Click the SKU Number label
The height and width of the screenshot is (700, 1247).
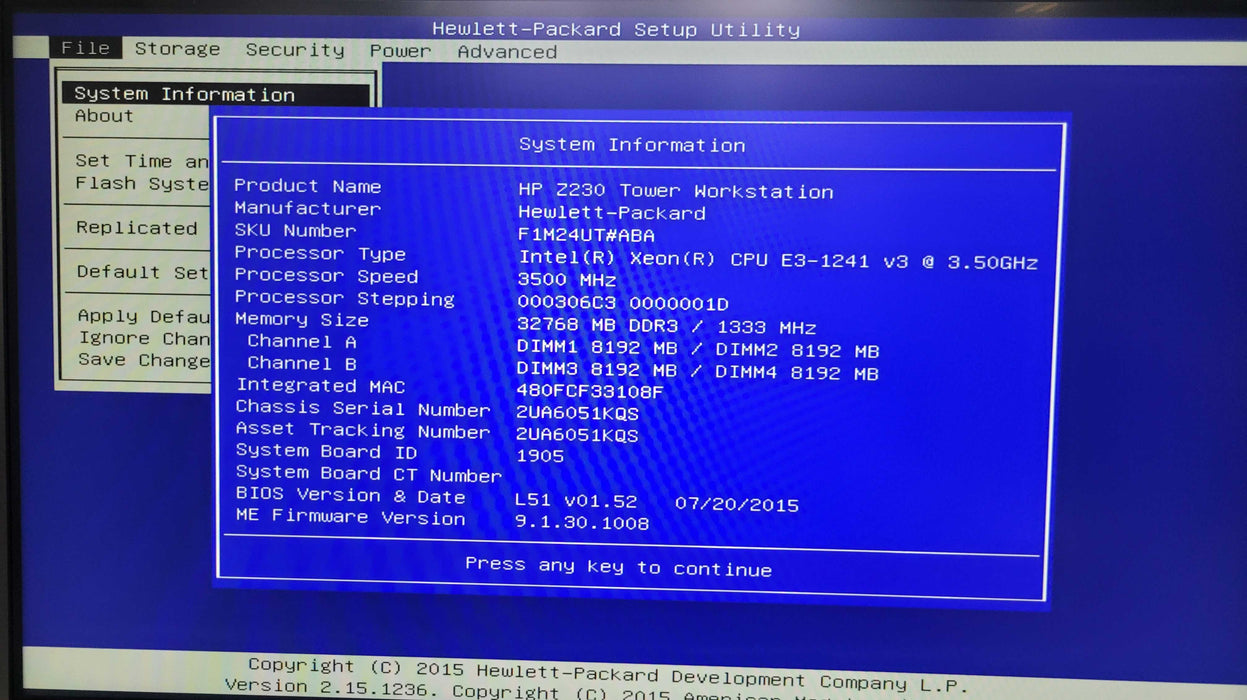click(x=295, y=230)
